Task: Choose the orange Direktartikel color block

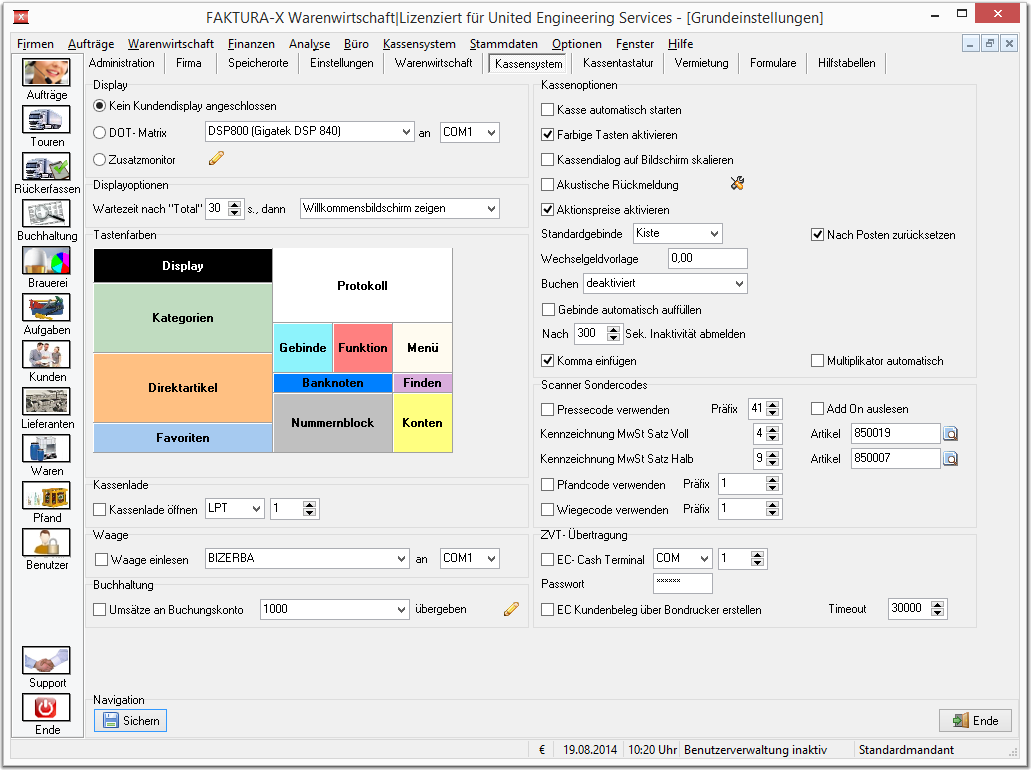Action: [x=183, y=387]
